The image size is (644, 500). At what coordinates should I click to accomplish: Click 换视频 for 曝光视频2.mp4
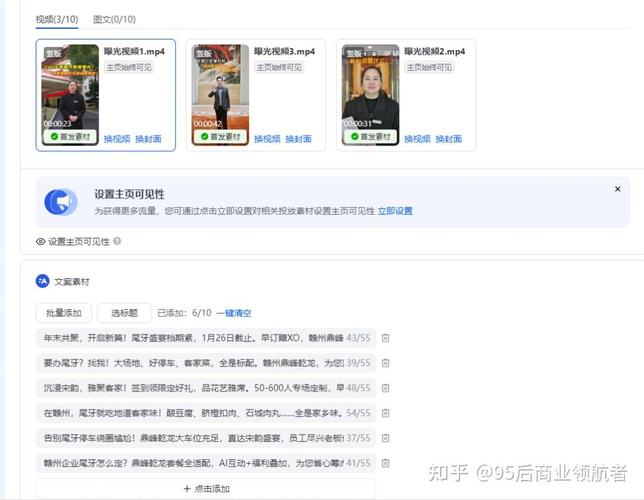pyautogui.click(x=417, y=139)
